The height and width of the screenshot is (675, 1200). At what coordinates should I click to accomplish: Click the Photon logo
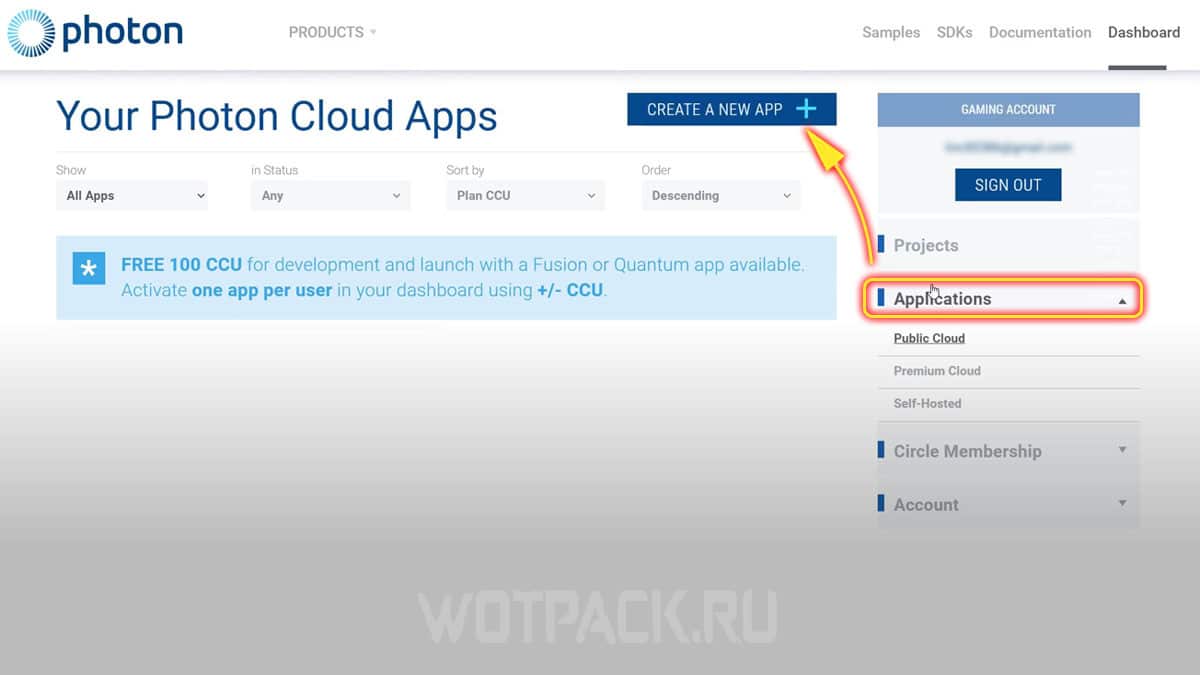95,32
